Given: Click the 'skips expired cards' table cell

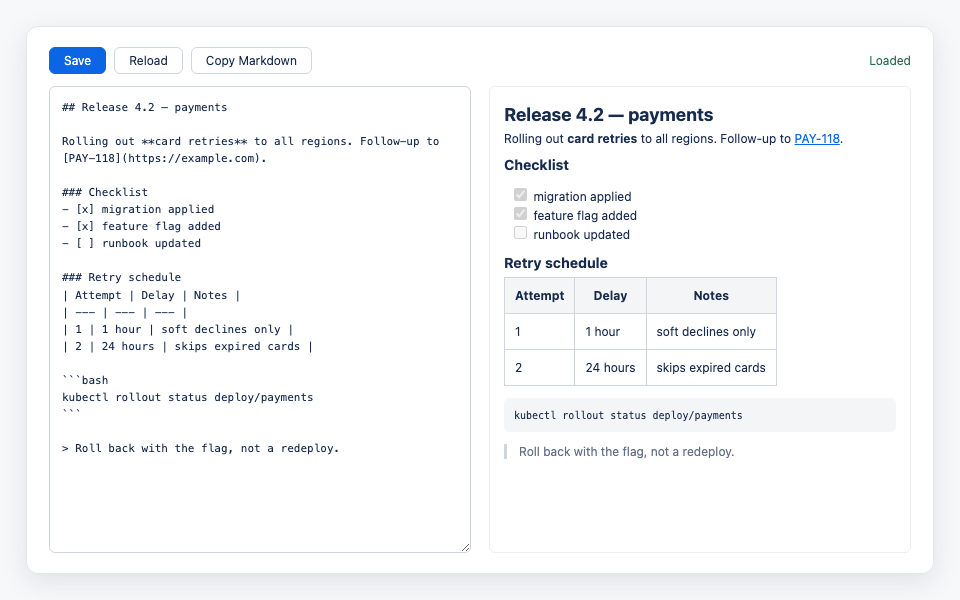Looking at the screenshot, I should click(x=711, y=368).
